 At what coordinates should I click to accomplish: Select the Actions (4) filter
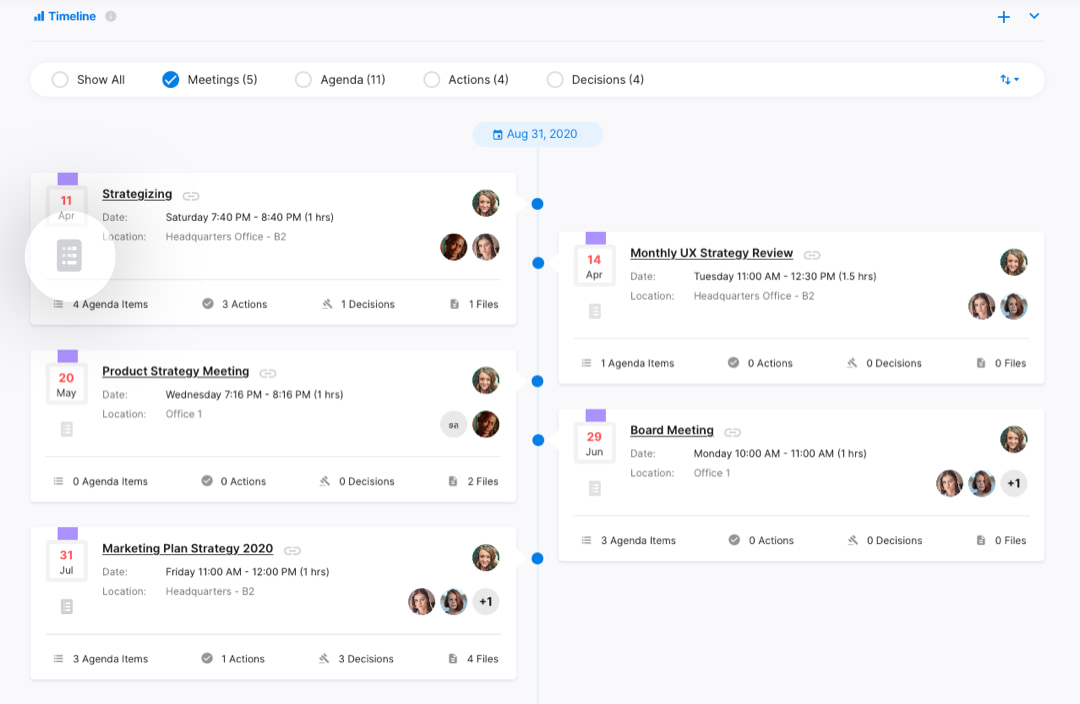[431, 79]
